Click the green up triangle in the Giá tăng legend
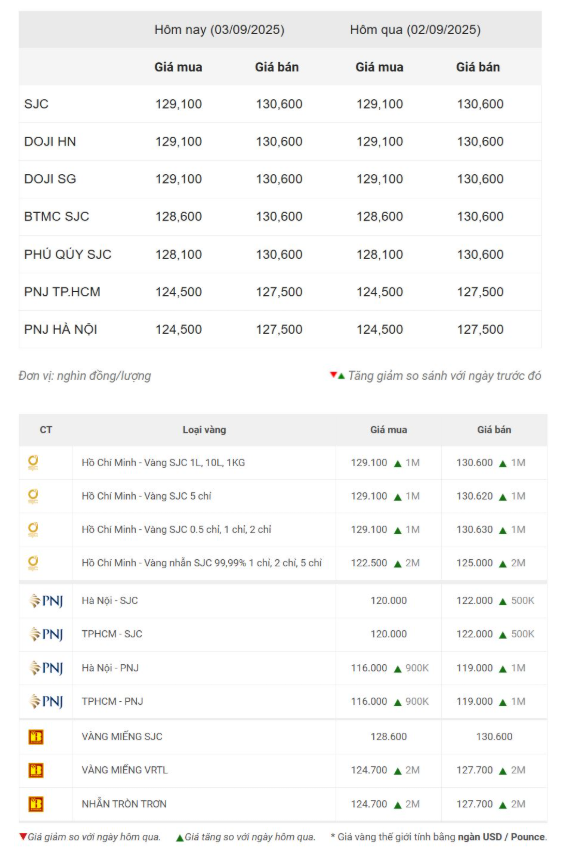This screenshot has width=568, height=858. pos(179,838)
